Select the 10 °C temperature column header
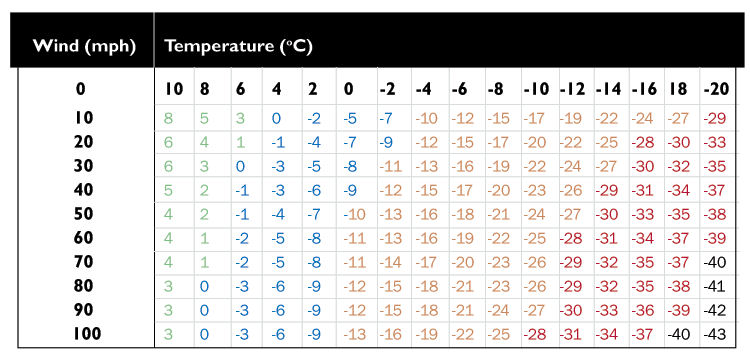The width and height of the screenshot is (750, 360). click(175, 89)
